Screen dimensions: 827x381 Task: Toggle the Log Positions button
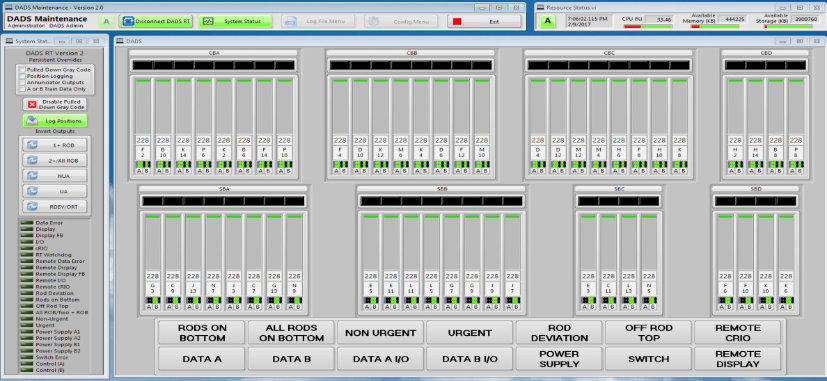click(55, 121)
